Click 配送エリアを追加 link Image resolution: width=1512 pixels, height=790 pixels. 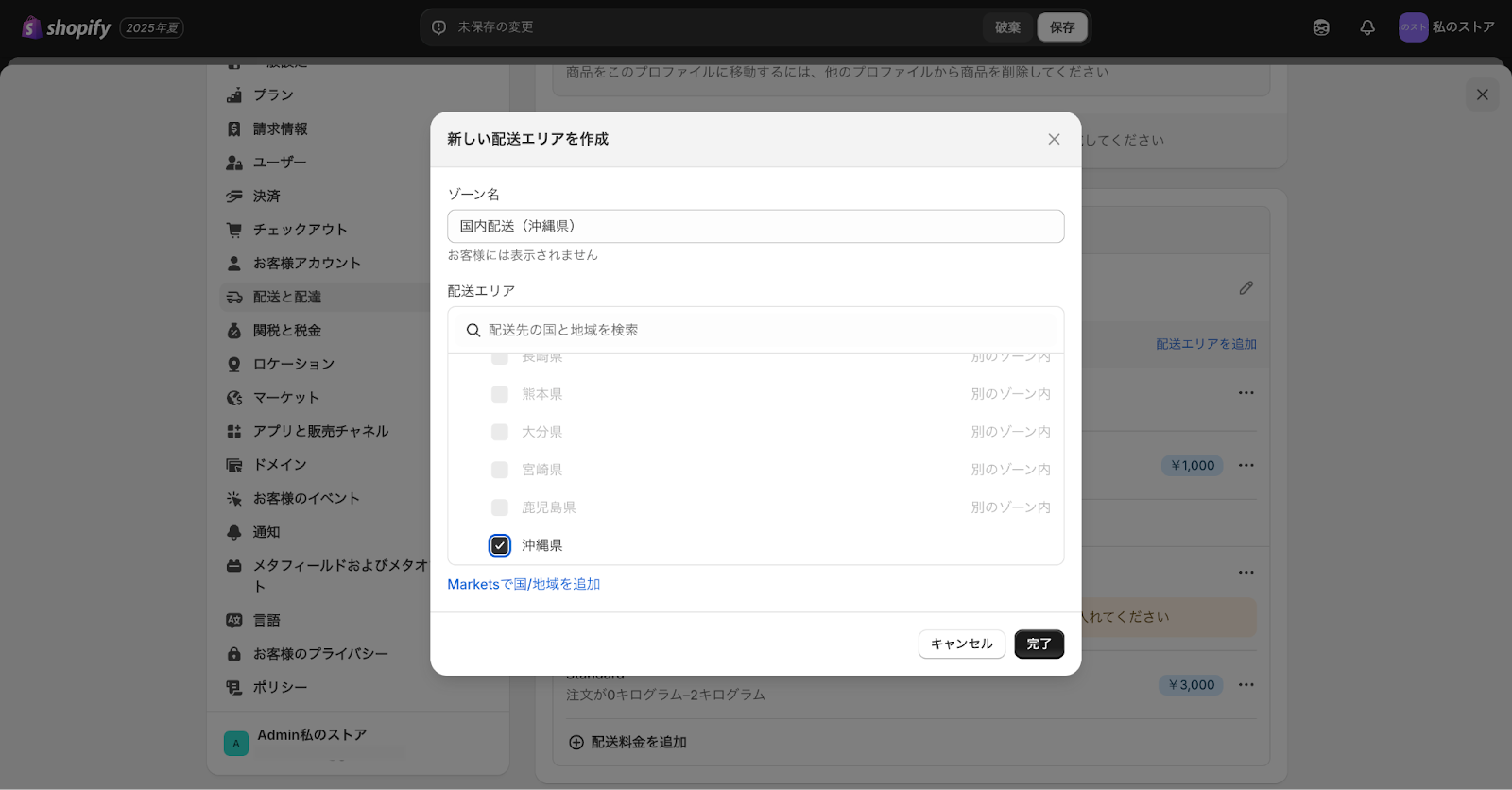(x=1207, y=344)
